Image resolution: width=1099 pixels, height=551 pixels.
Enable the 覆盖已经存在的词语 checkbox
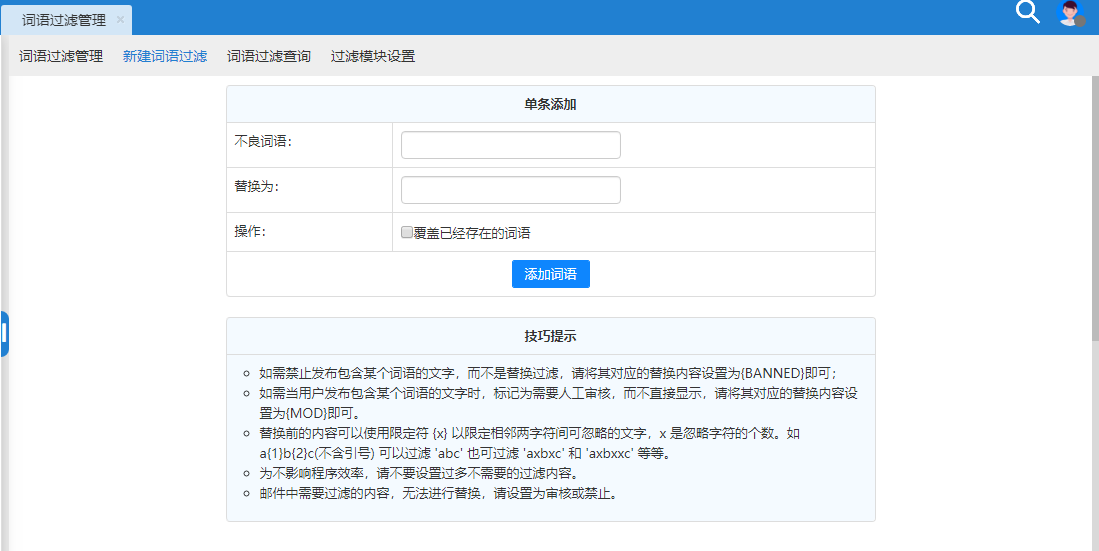pyautogui.click(x=407, y=232)
